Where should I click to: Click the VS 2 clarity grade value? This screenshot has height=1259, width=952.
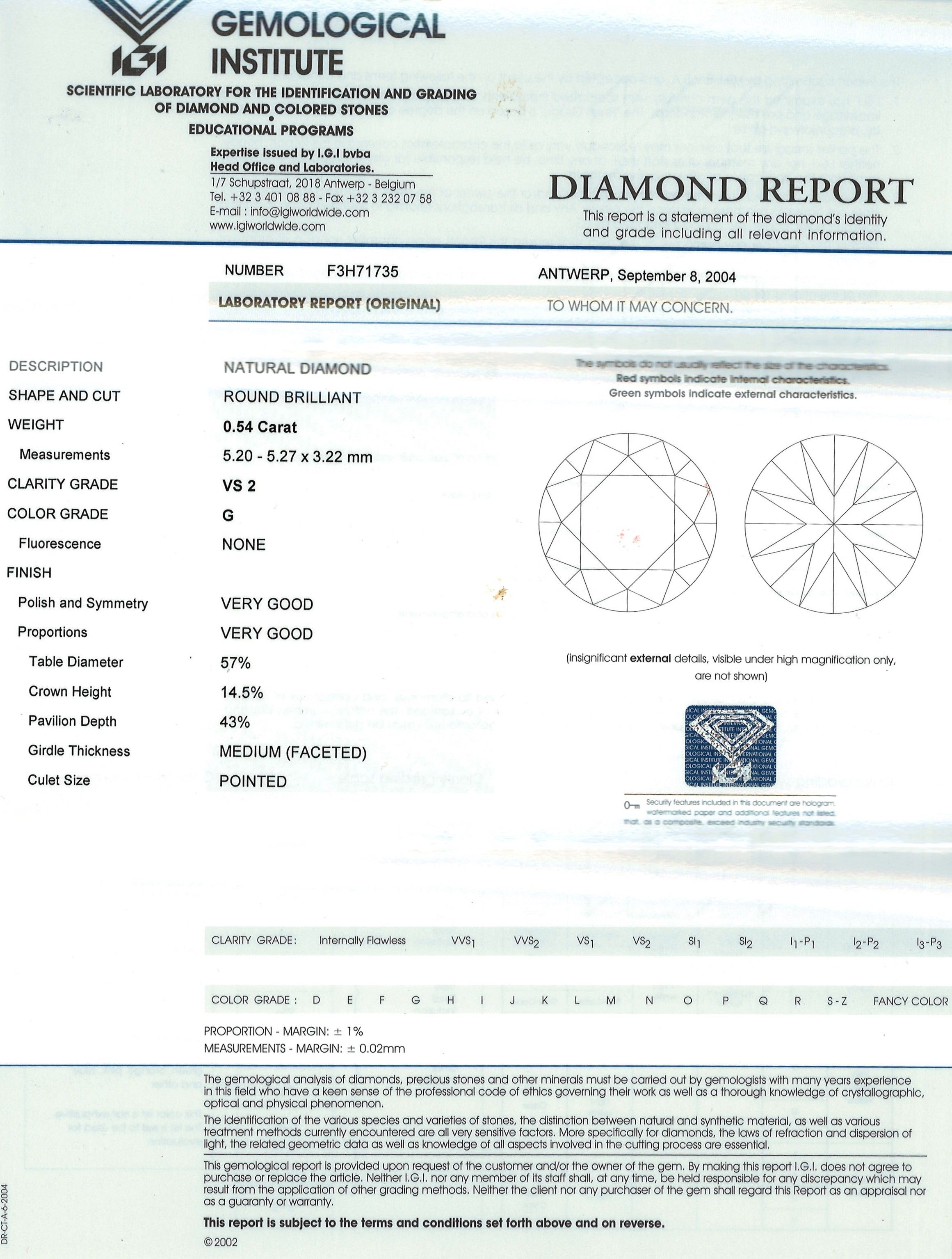(239, 485)
